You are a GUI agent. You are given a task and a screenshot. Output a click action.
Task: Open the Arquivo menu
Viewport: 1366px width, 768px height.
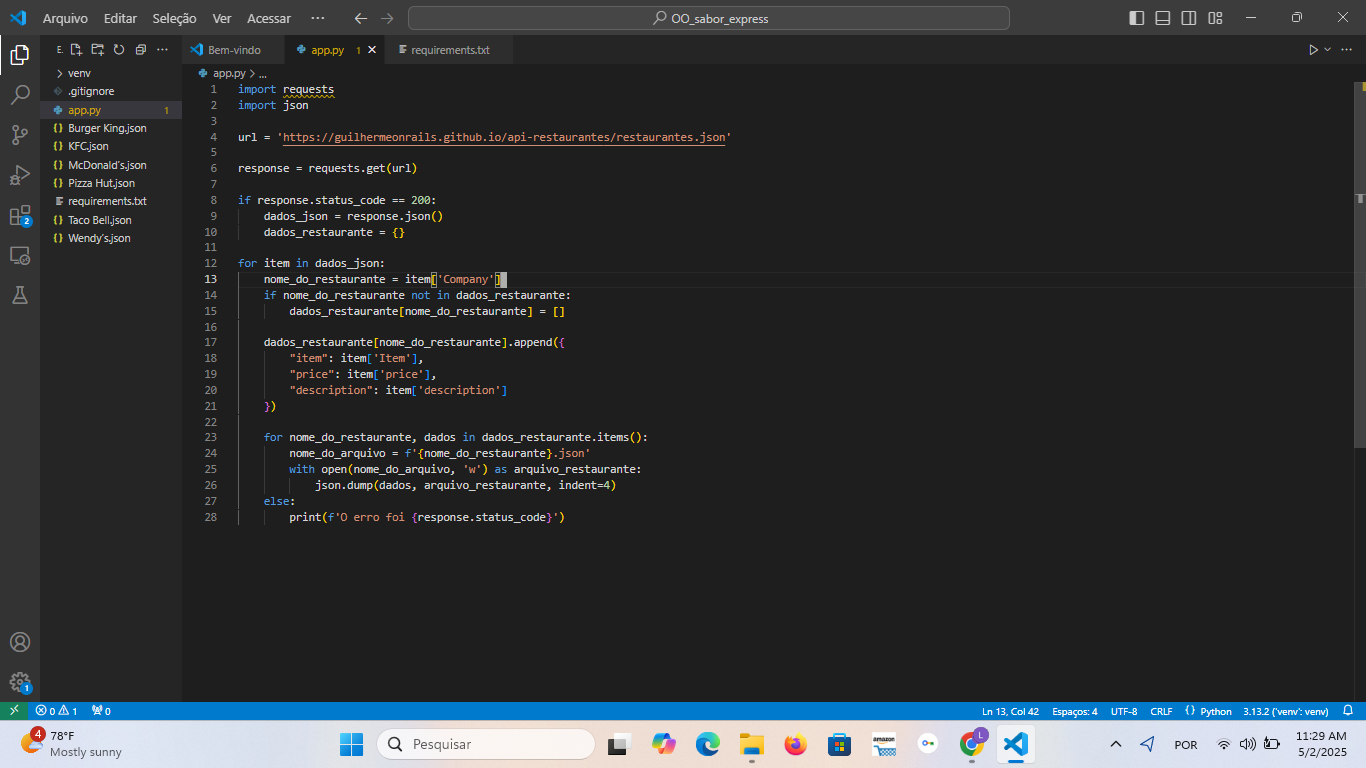(x=65, y=18)
